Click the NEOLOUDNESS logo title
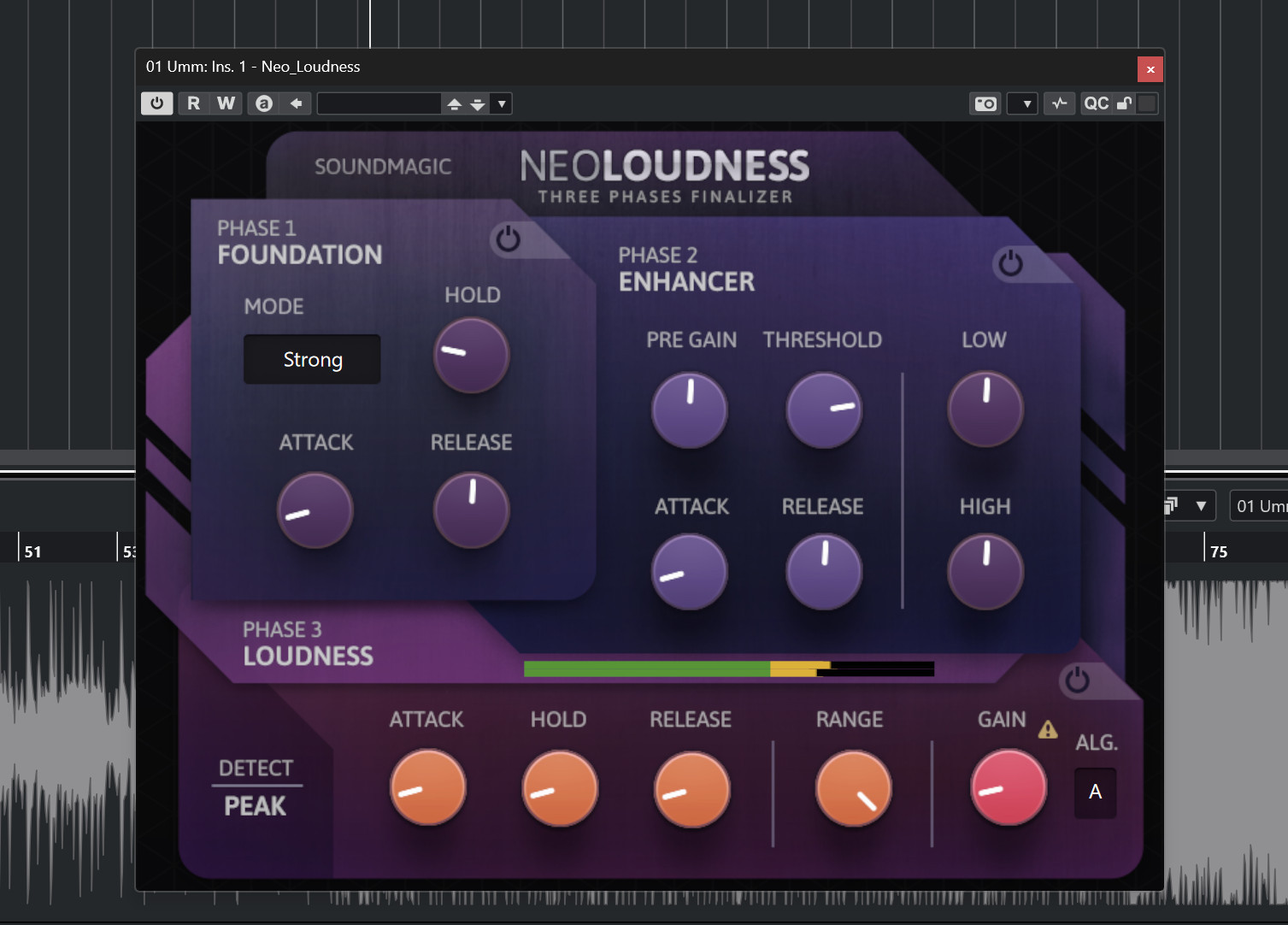This screenshot has height=925, width=1288. [x=664, y=166]
